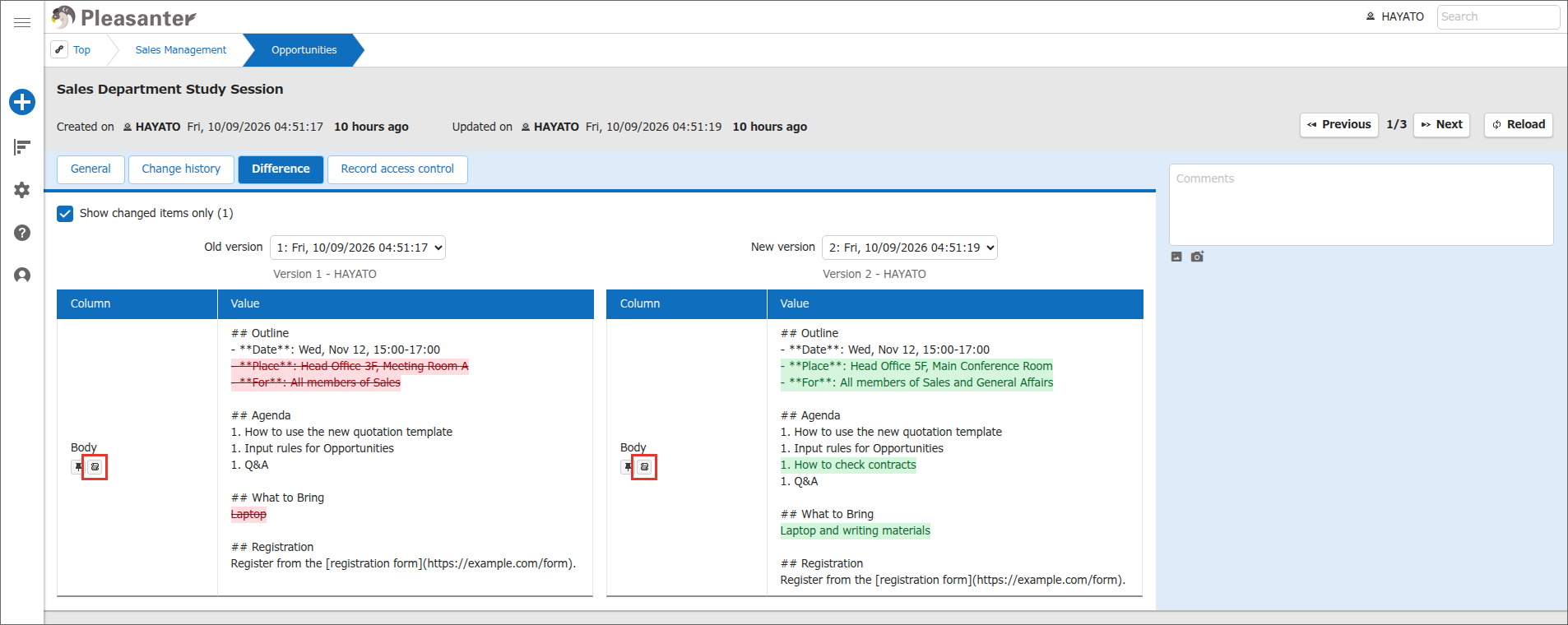
Task: Click the blue plus create-new icon
Action: pyautogui.click(x=22, y=102)
